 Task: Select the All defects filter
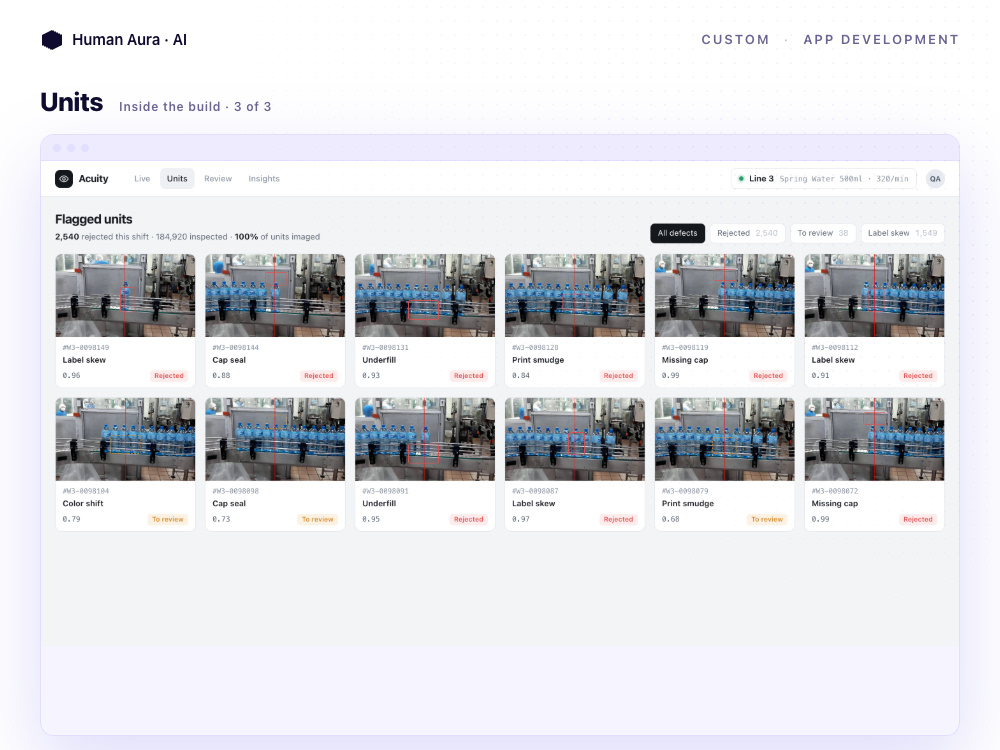pos(677,233)
